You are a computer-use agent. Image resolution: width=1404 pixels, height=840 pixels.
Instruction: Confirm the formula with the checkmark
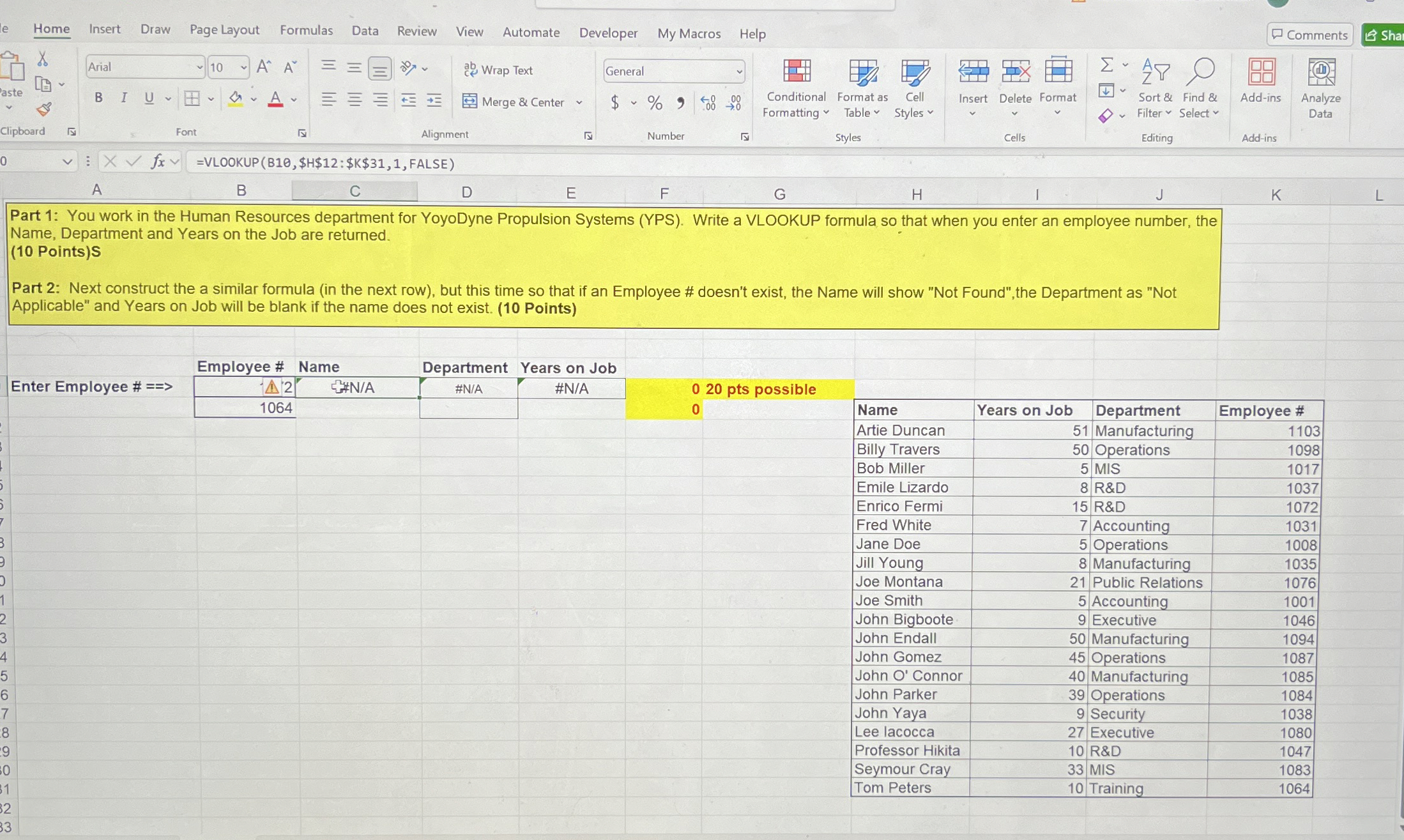point(134,162)
